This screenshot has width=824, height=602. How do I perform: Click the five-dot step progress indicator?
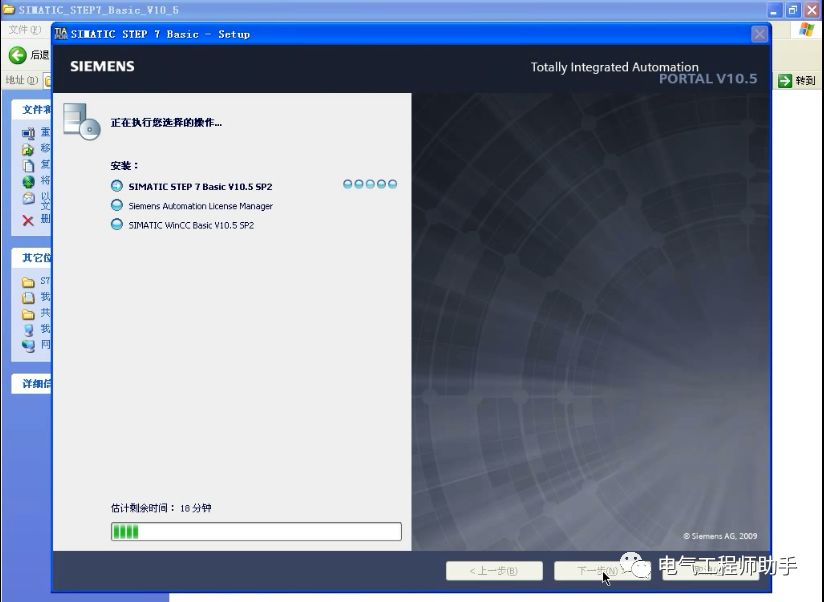(370, 184)
